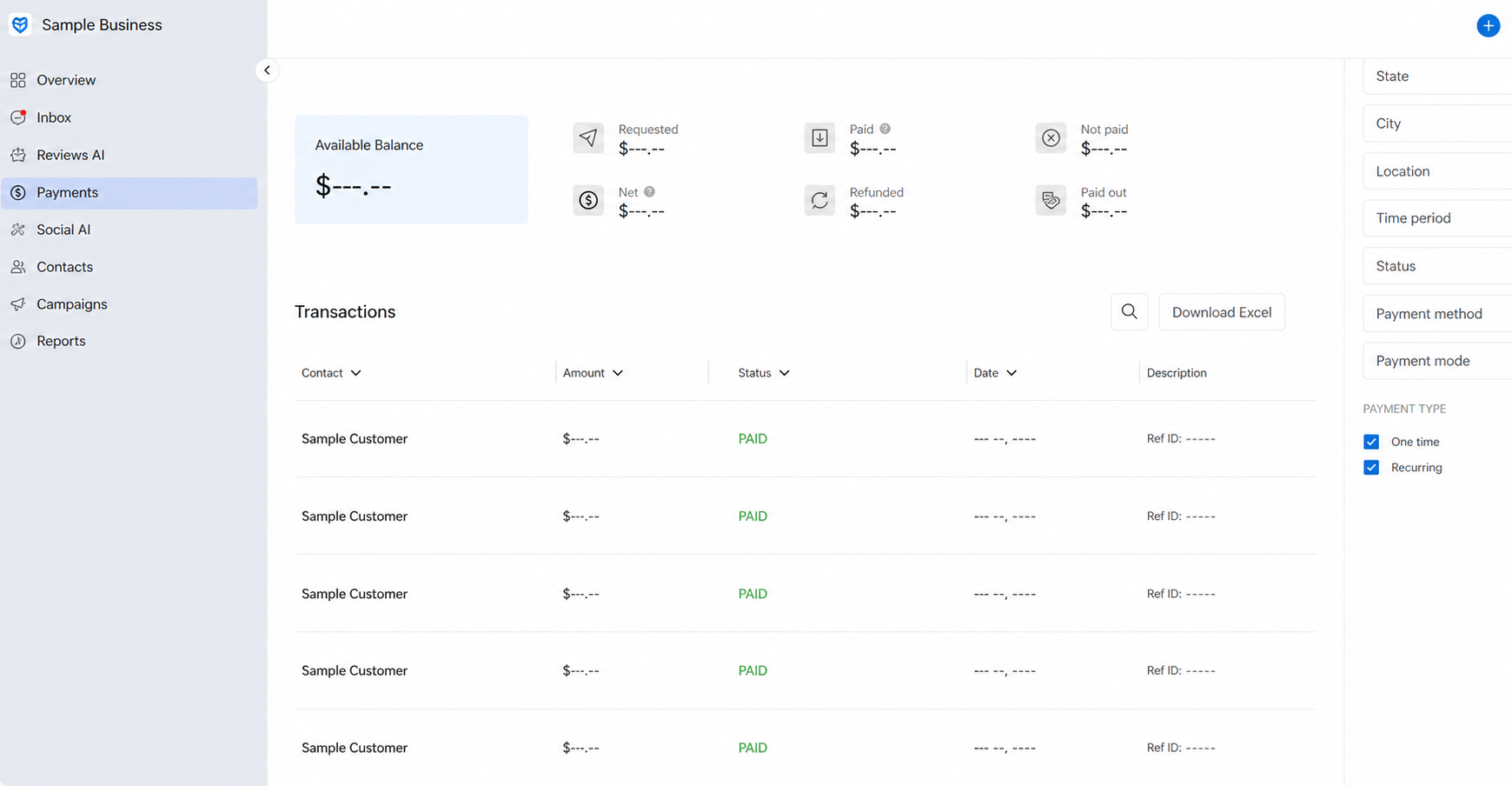
Task: Click the Sample Business name
Action: click(102, 25)
